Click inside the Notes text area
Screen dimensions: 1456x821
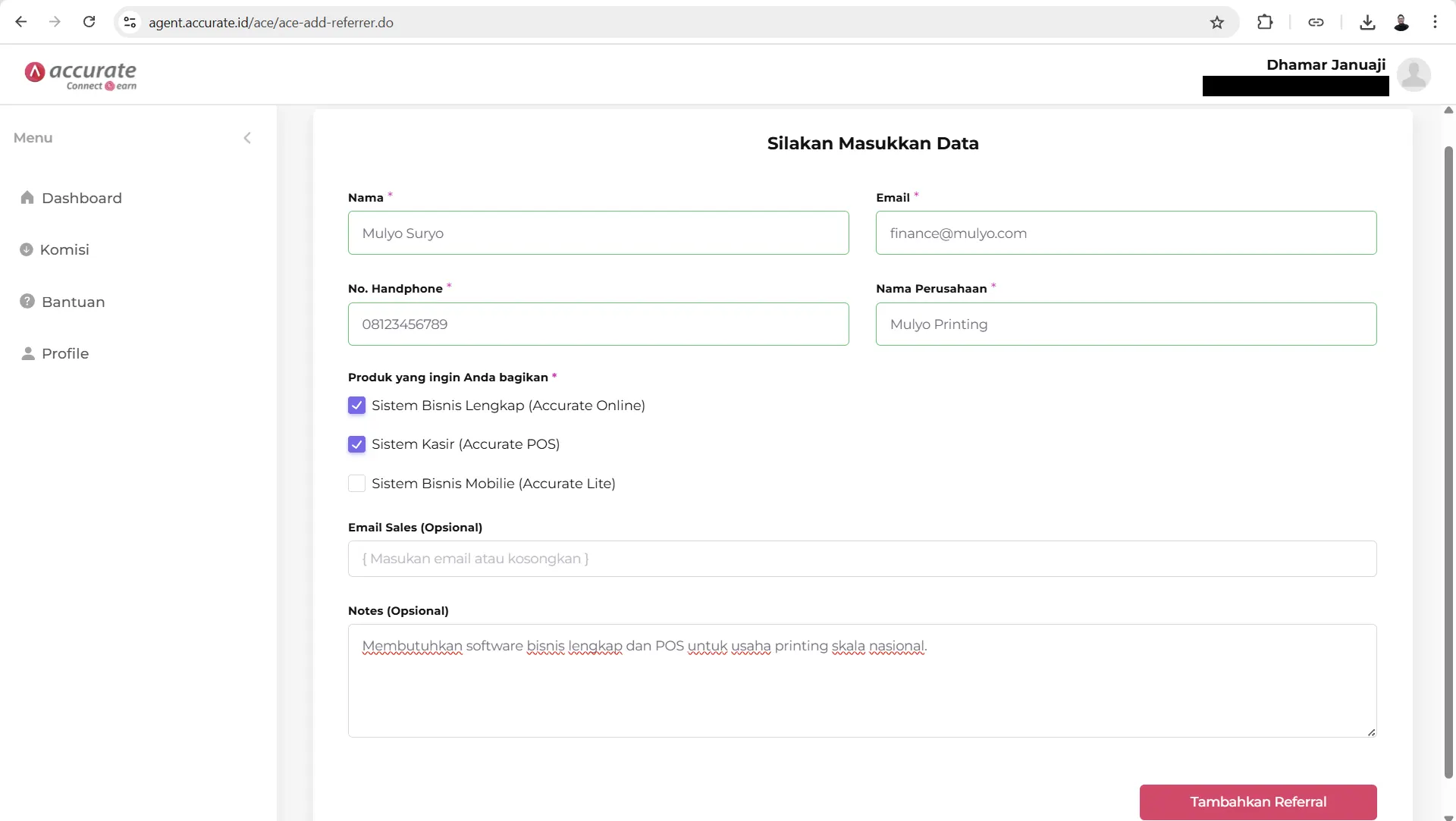click(862, 681)
